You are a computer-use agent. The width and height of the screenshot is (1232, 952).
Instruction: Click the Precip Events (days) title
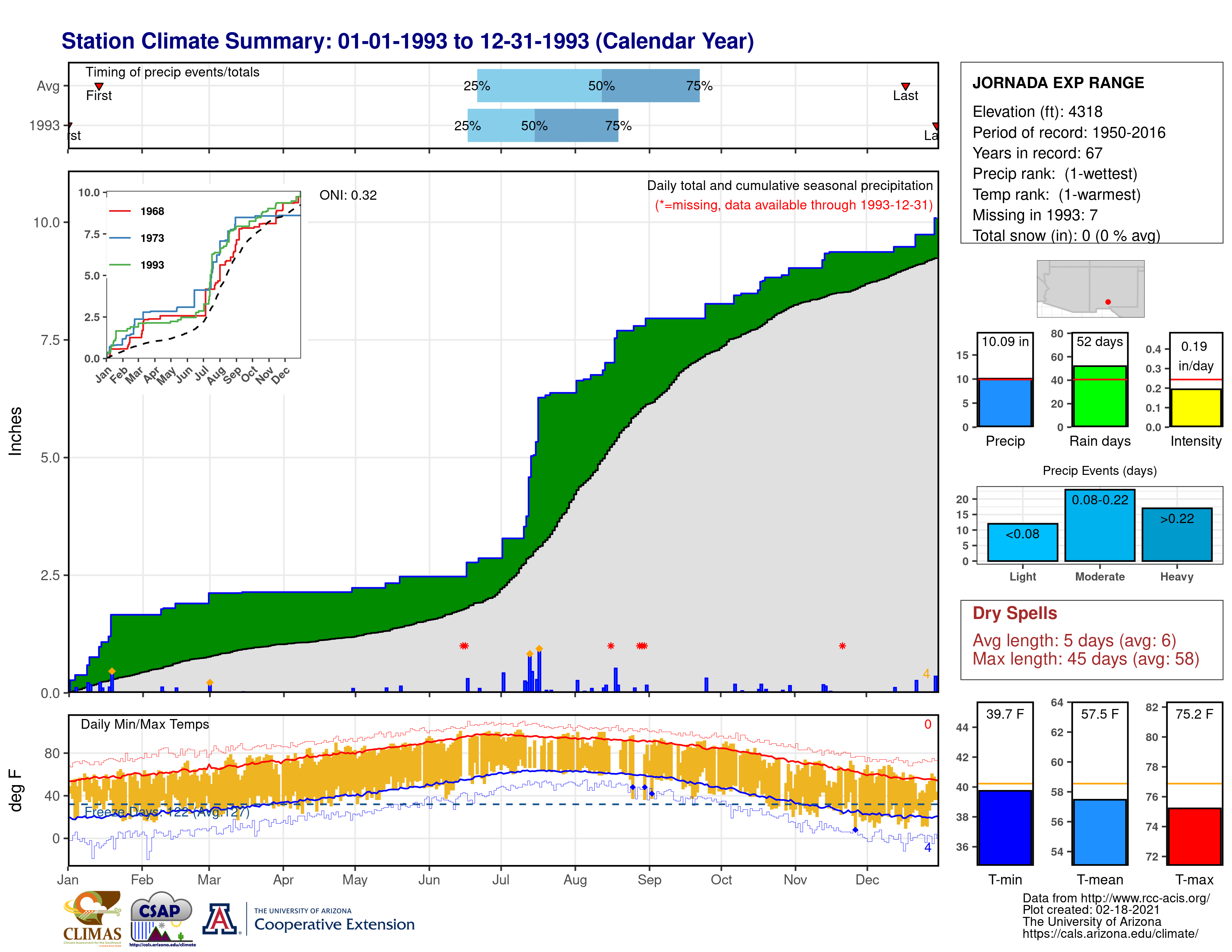(1099, 470)
